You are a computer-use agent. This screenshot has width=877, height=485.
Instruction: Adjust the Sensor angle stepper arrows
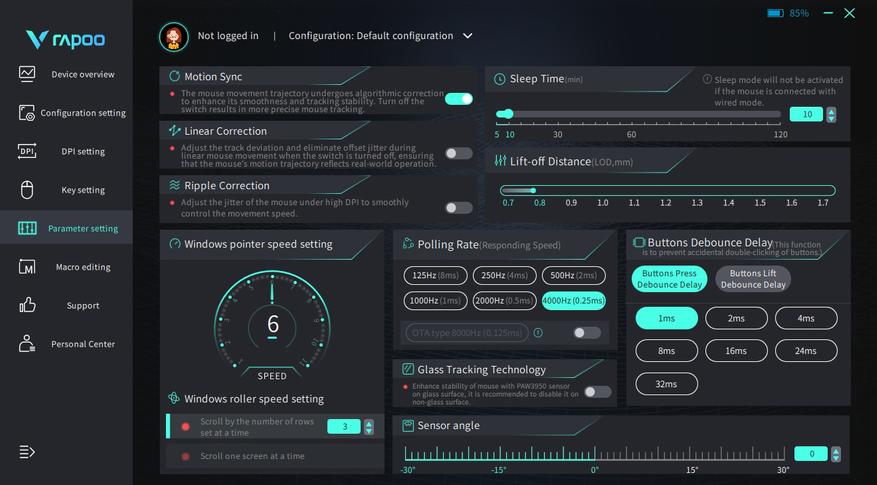pyautogui.click(x=836, y=454)
